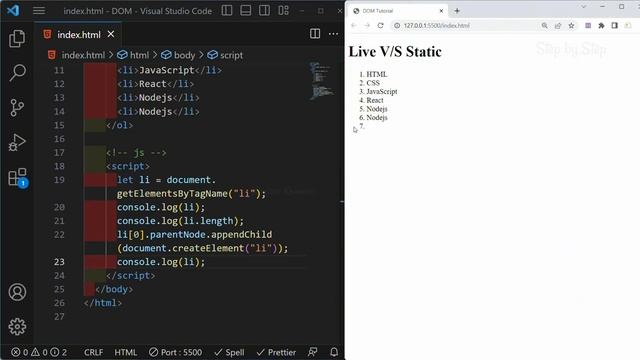Toggle the bottom panel layout
This screenshot has height=360, width=640.
click(x=246, y=11)
